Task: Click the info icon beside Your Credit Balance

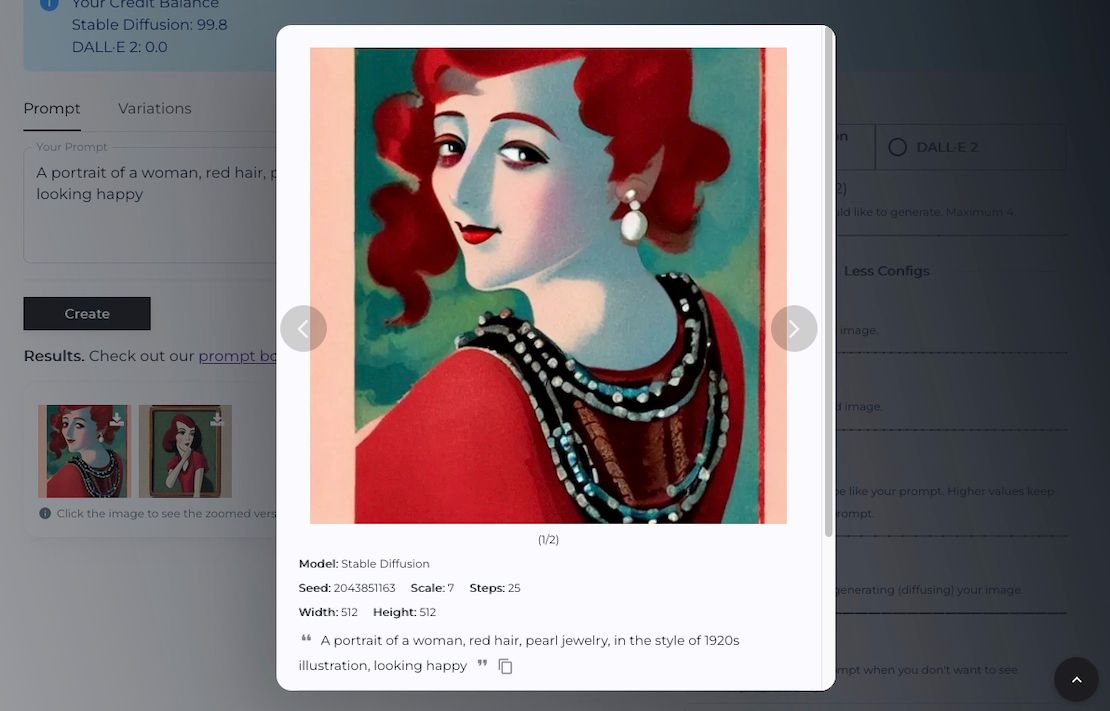Action: (49, 3)
